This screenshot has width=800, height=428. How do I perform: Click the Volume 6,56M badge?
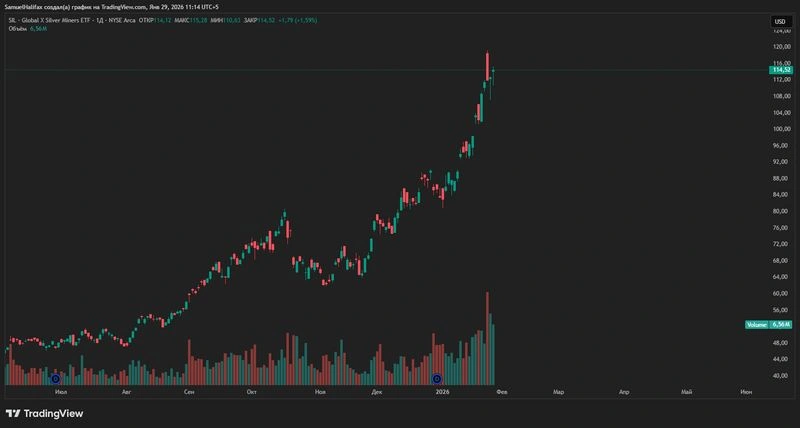[x=769, y=324]
